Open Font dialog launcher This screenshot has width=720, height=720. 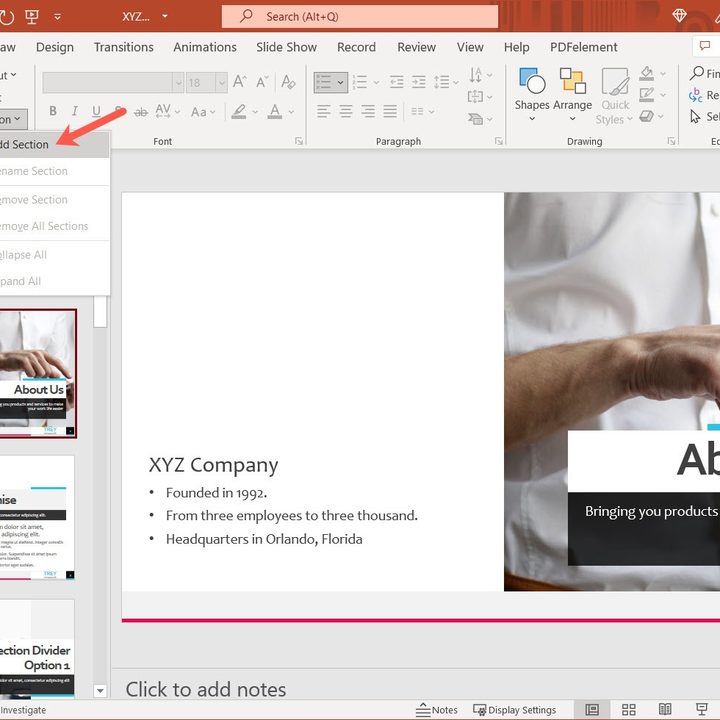pos(299,141)
